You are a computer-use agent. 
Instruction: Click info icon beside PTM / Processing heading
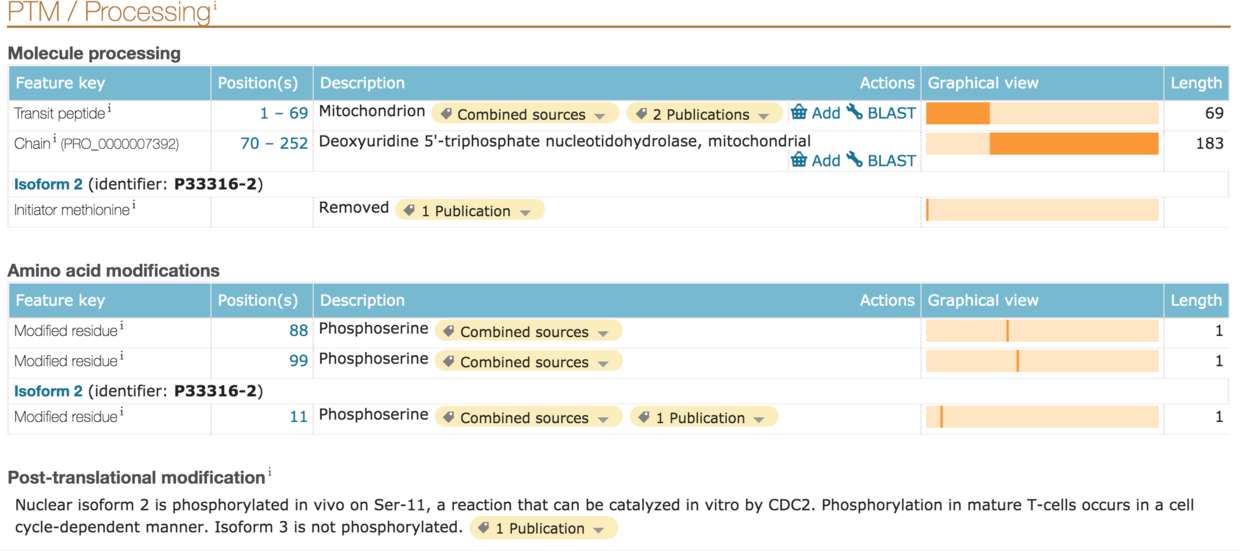(215, 7)
